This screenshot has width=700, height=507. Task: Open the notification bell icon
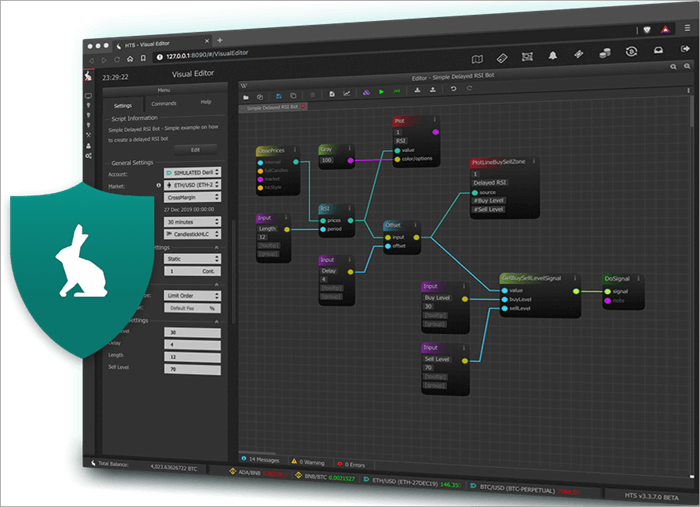(x=553, y=56)
